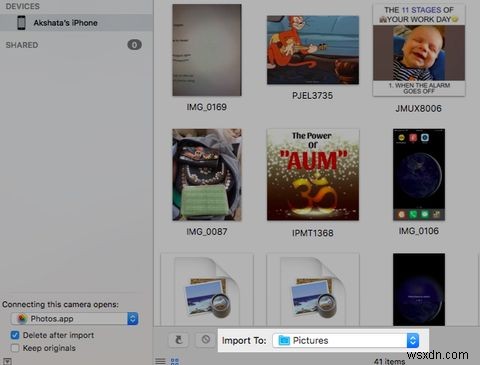Click the circular delete button in toolbar
The image size is (480, 365).
pos(206,340)
